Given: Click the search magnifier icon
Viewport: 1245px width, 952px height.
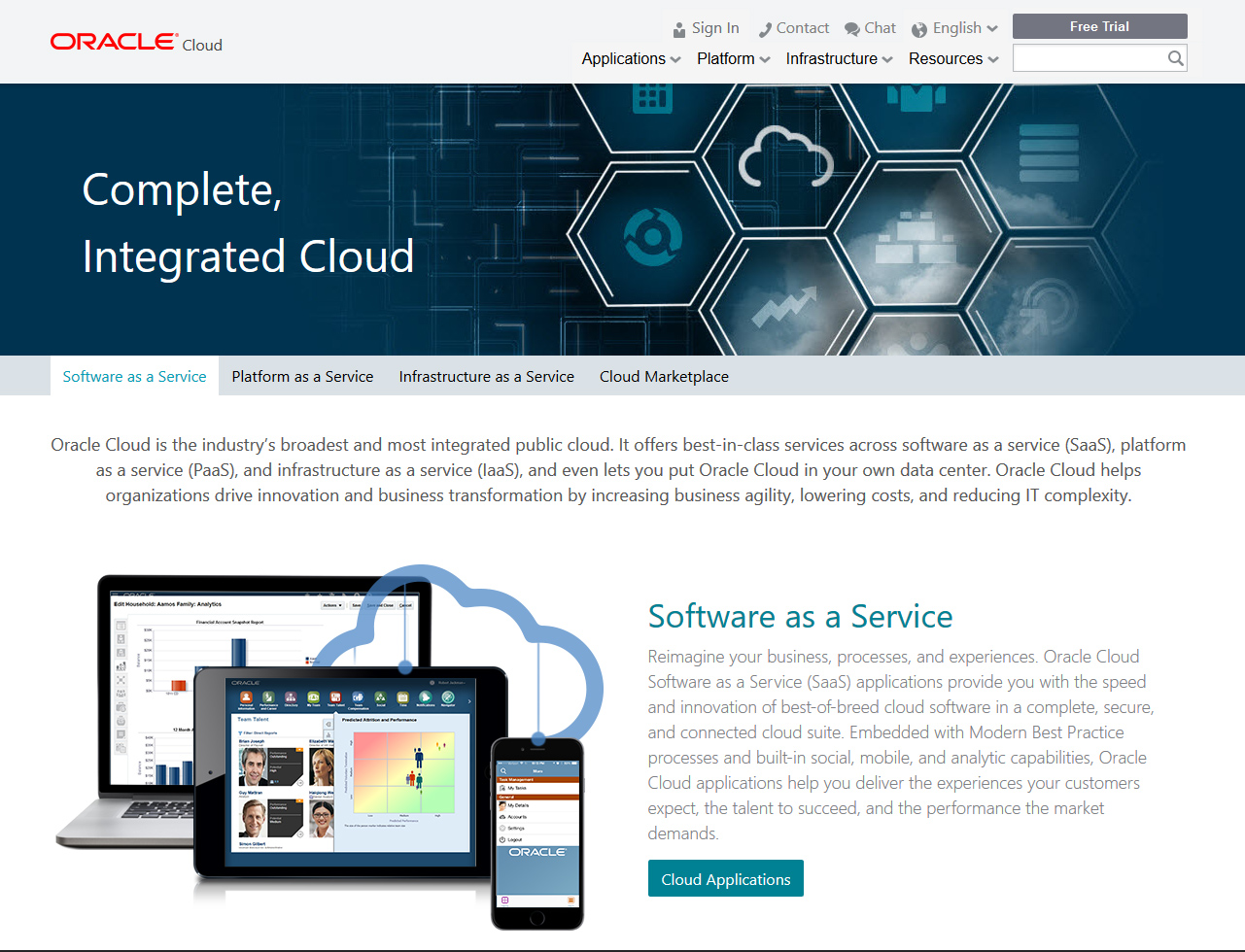Looking at the screenshot, I should 1175,58.
